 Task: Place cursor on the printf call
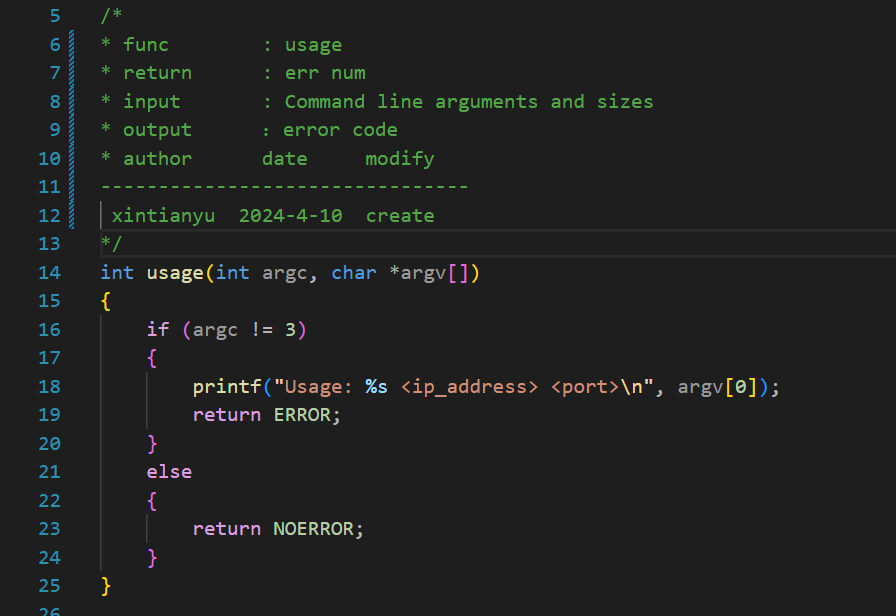pos(227,386)
